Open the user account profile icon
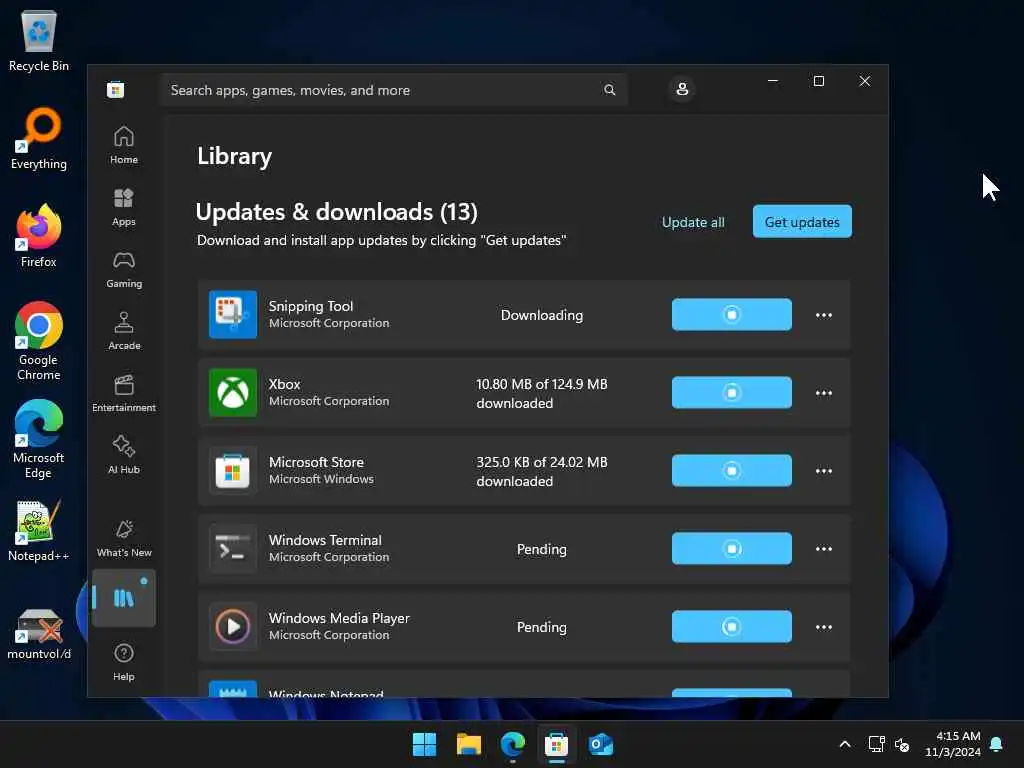This screenshot has height=768, width=1024. [x=682, y=89]
